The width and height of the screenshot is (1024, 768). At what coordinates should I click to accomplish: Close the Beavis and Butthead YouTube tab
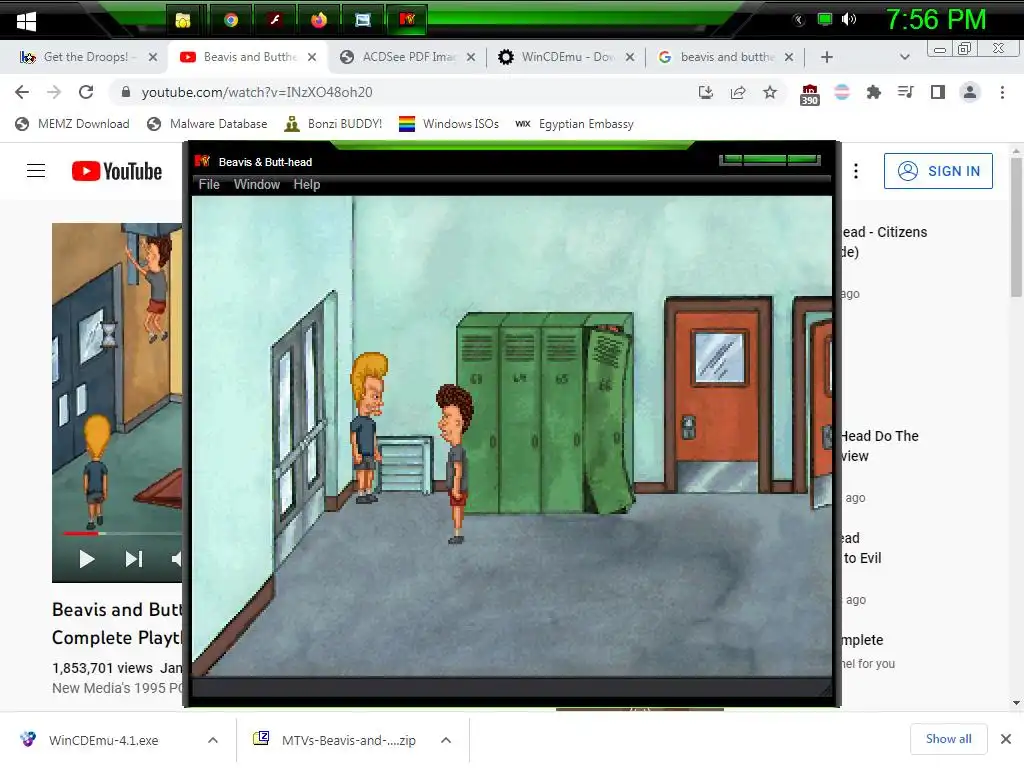(x=312, y=57)
